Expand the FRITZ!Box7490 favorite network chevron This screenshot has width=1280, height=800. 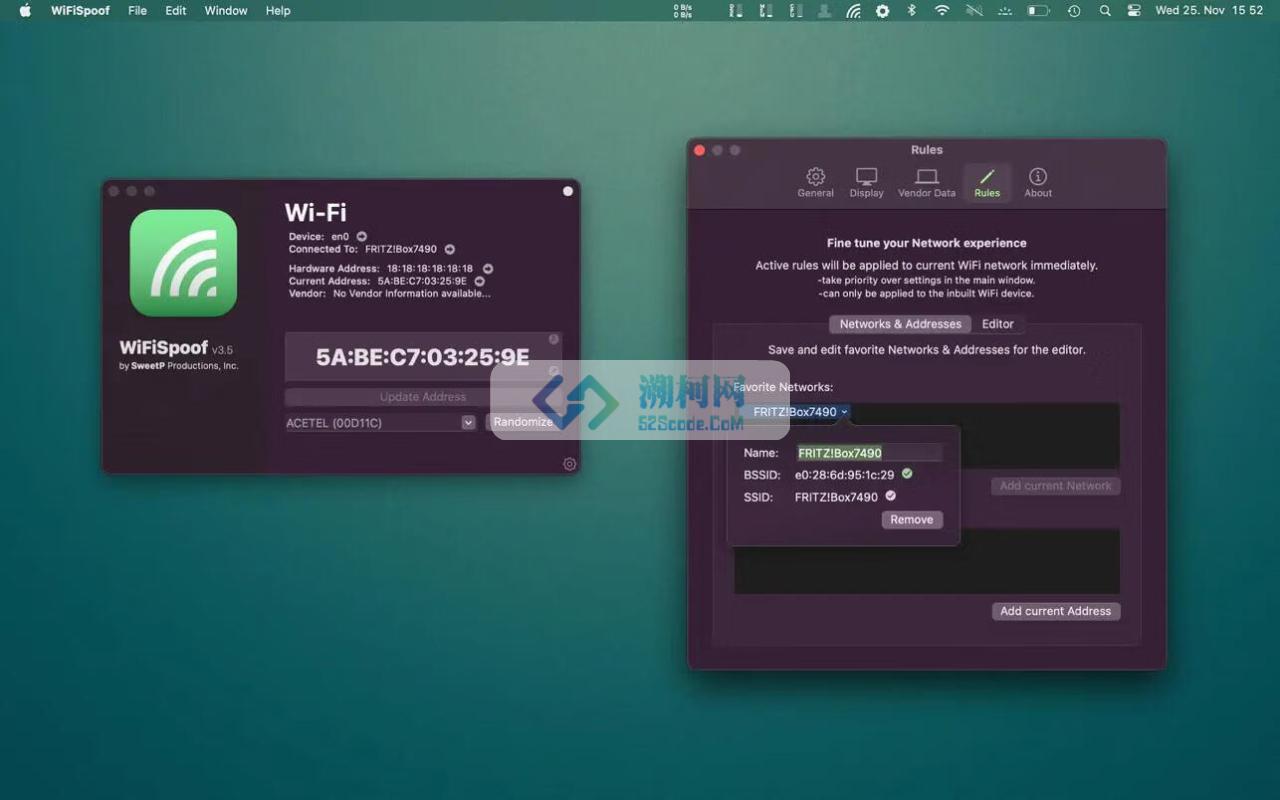coord(844,412)
